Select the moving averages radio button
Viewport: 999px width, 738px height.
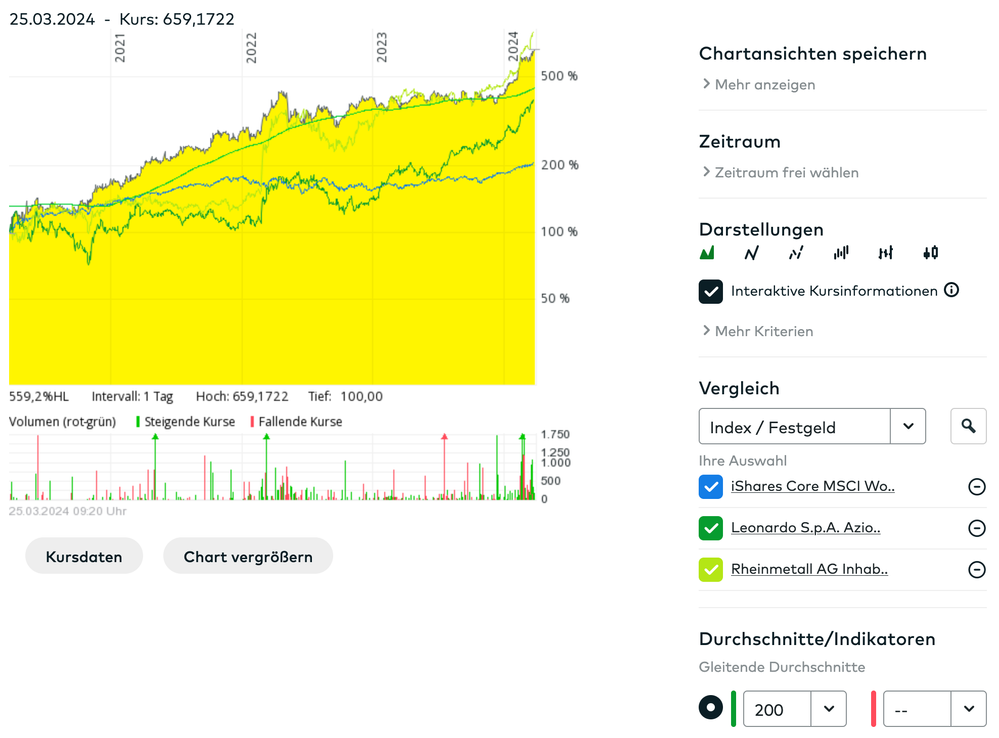coord(711,709)
